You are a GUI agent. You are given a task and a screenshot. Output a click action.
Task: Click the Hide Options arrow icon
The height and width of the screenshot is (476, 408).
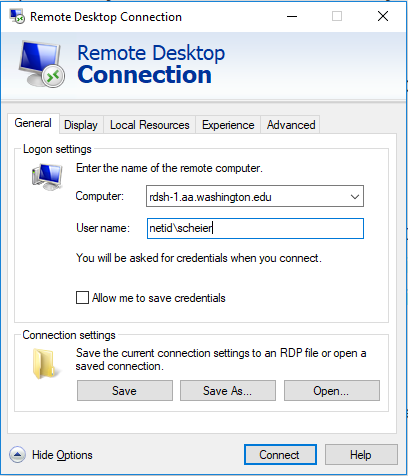(17, 454)
